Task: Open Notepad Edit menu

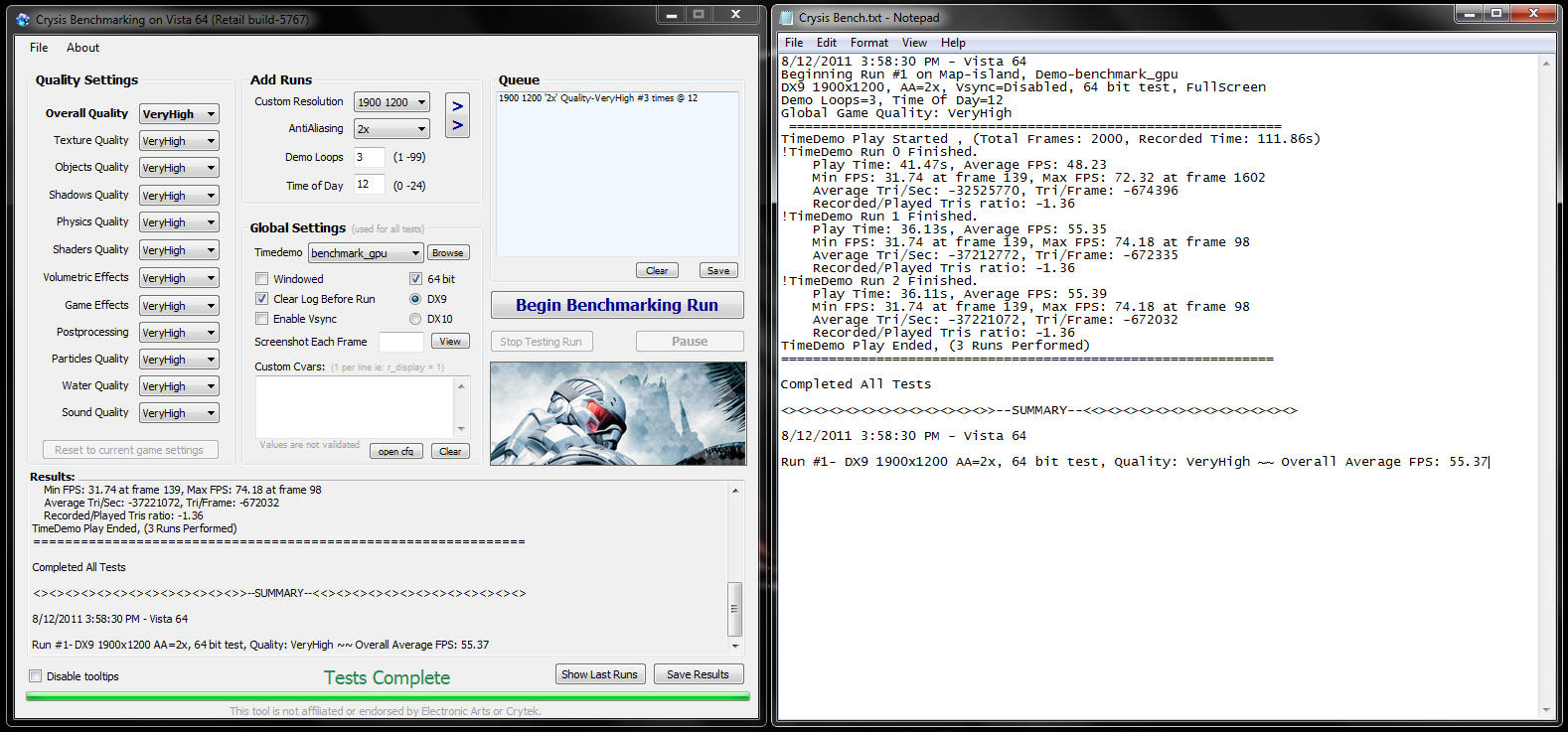Action: tap(827, 43)
